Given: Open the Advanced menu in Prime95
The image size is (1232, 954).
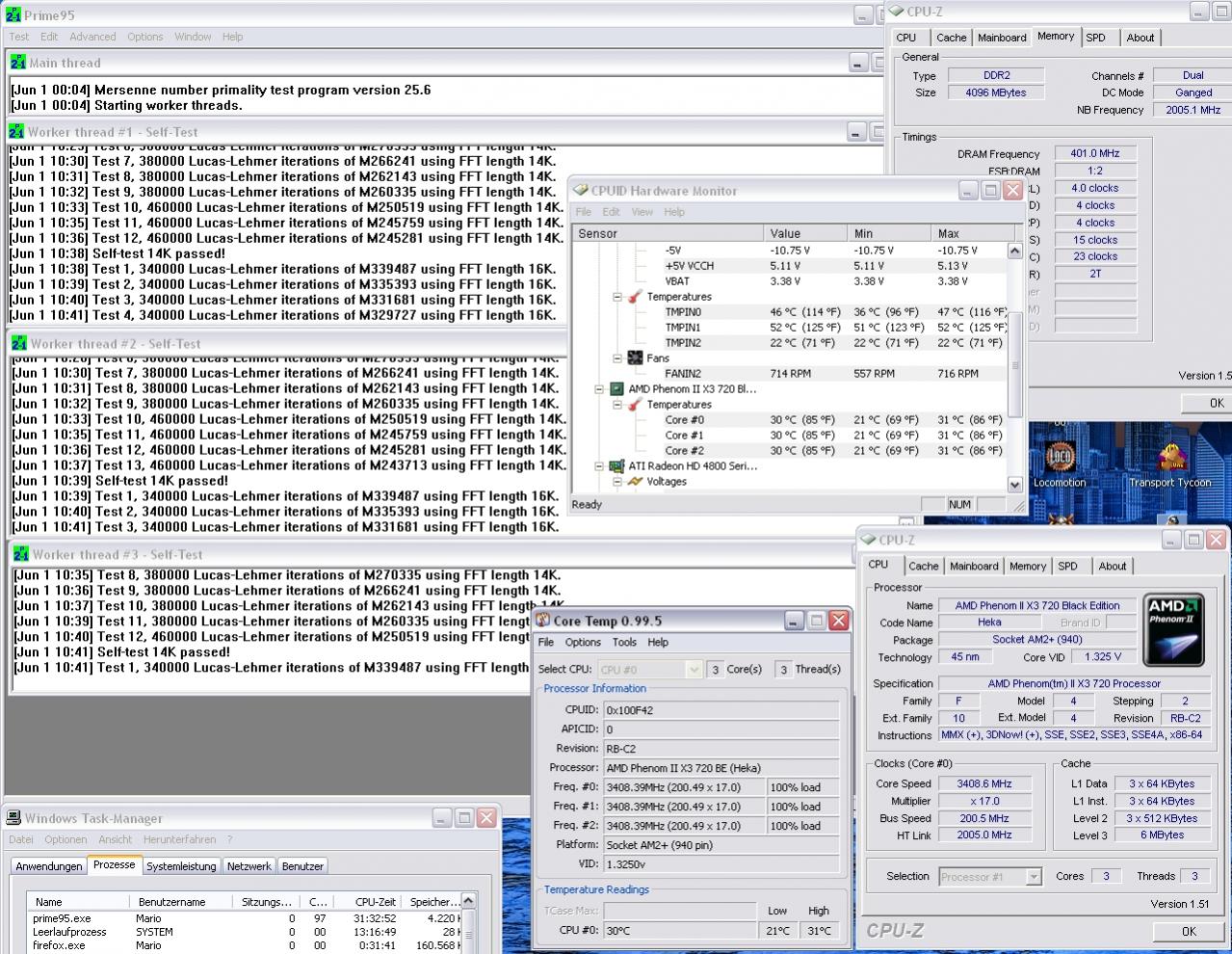Looking at the screenshot, I should (x=92, y=37).
